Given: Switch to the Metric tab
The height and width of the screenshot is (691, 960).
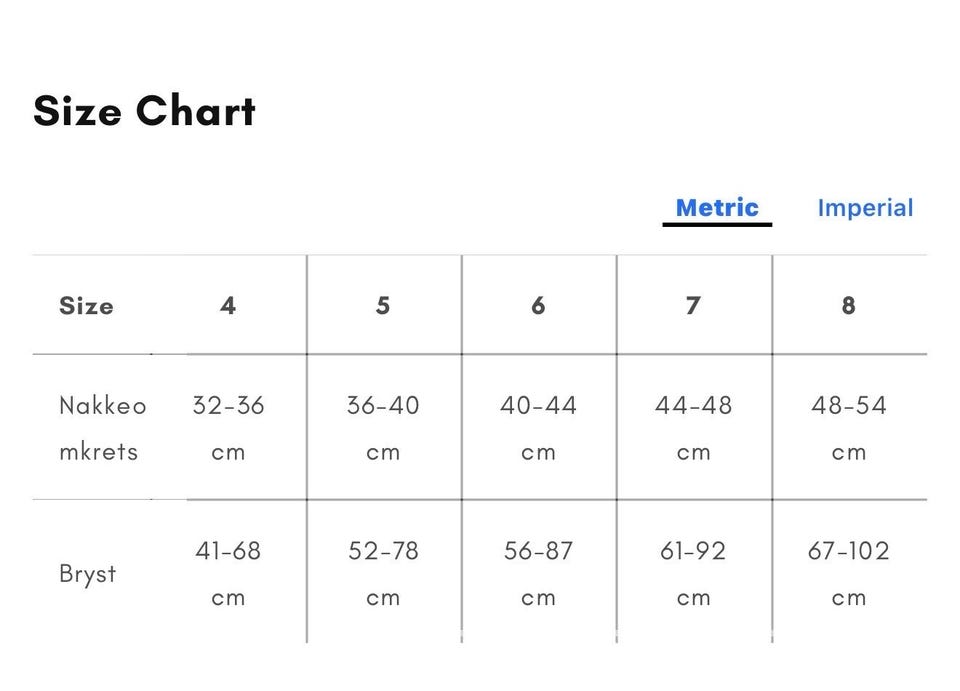Looking at the screenshot, I should (x=717, y=208).
